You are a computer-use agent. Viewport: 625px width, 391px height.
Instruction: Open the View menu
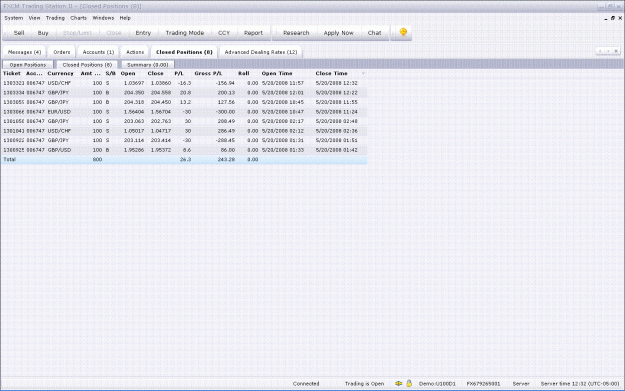point(34,18)
